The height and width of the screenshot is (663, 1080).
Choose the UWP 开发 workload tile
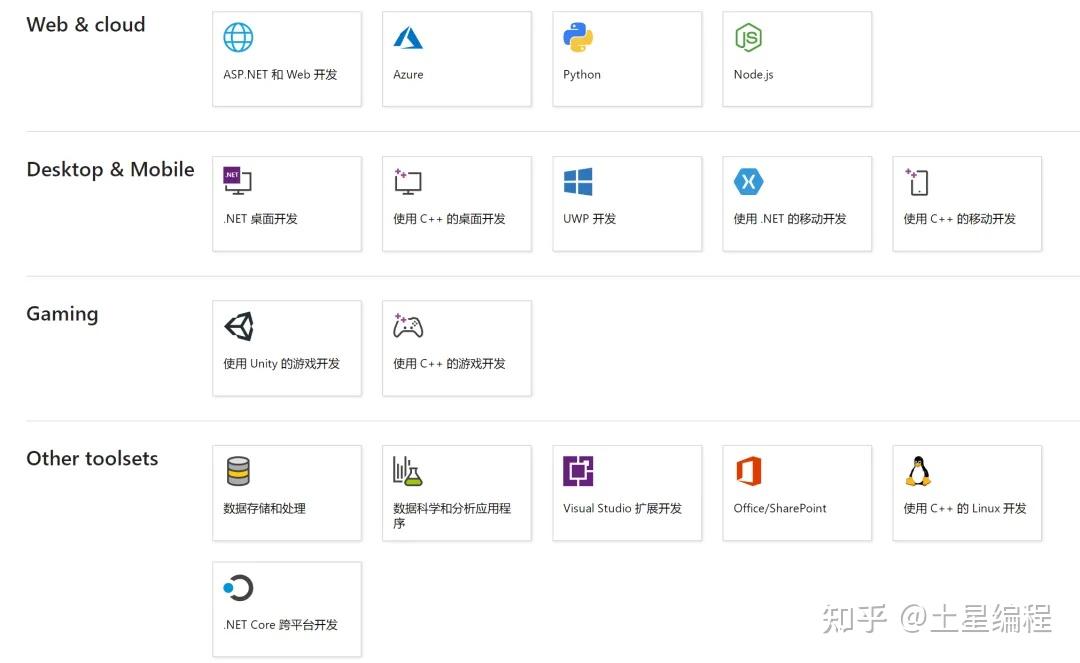coord(627,203)
